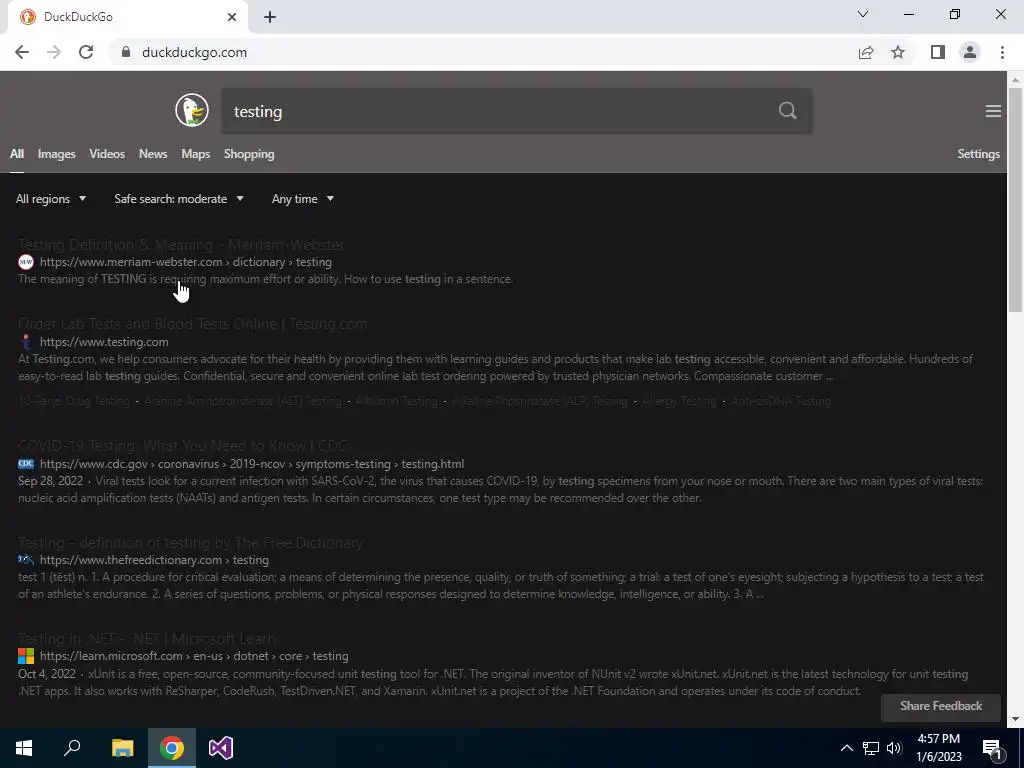Click the Chrome taskbar icon
This screenshot has height=768, width=1024.
pyautogui.click(x=172, y=748)
